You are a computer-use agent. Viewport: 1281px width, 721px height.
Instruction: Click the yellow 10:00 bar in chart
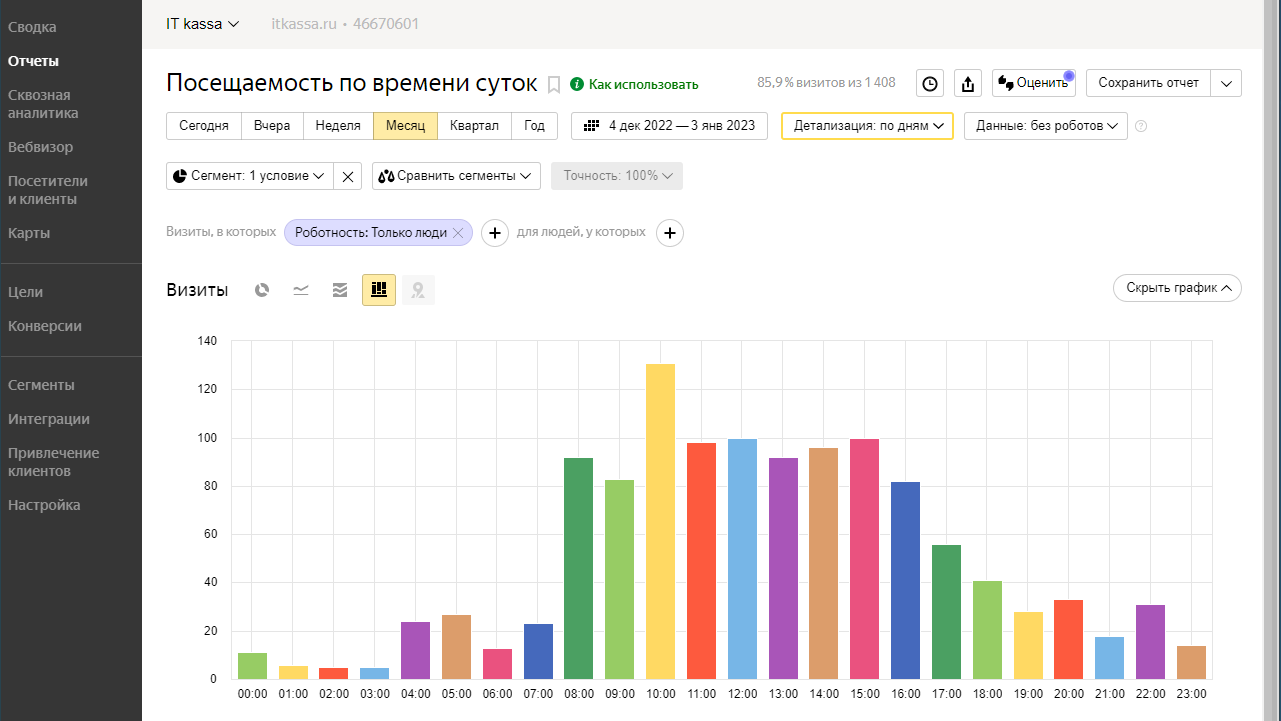[660, 521]
